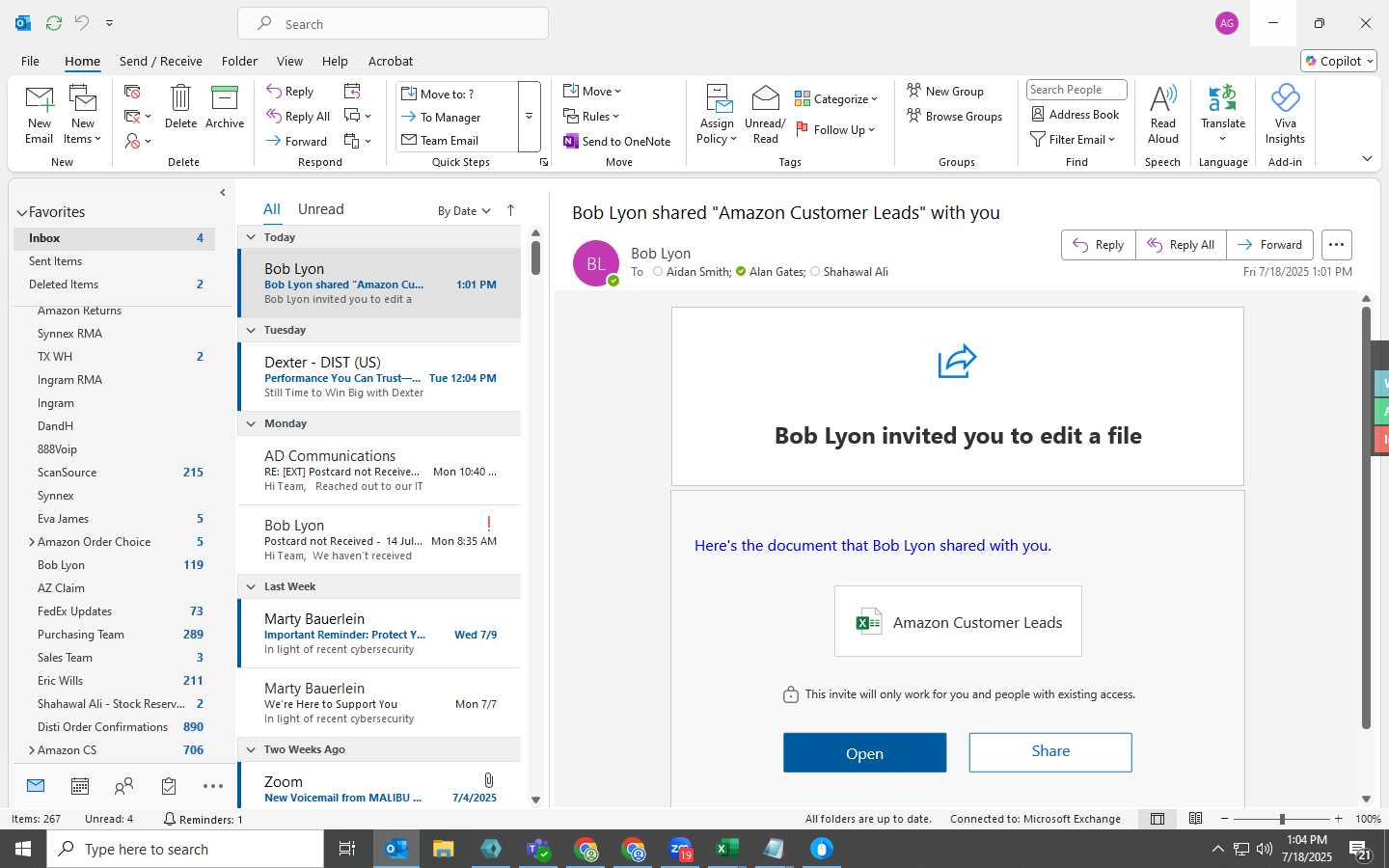Expand the Quick Steps gallery
Image resolution: width=1389 pixels, height=868 pixels.
529,116
